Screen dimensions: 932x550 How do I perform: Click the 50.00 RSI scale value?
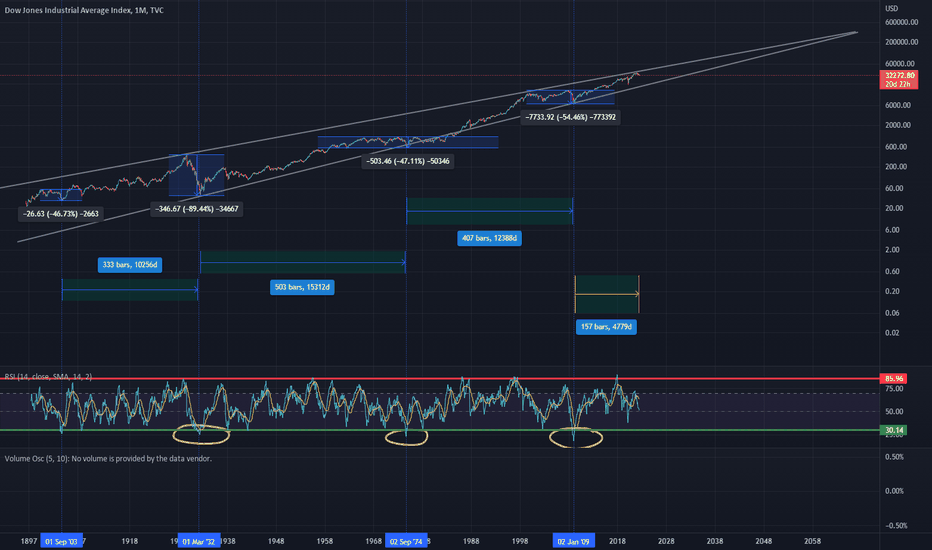coord(894,411)
